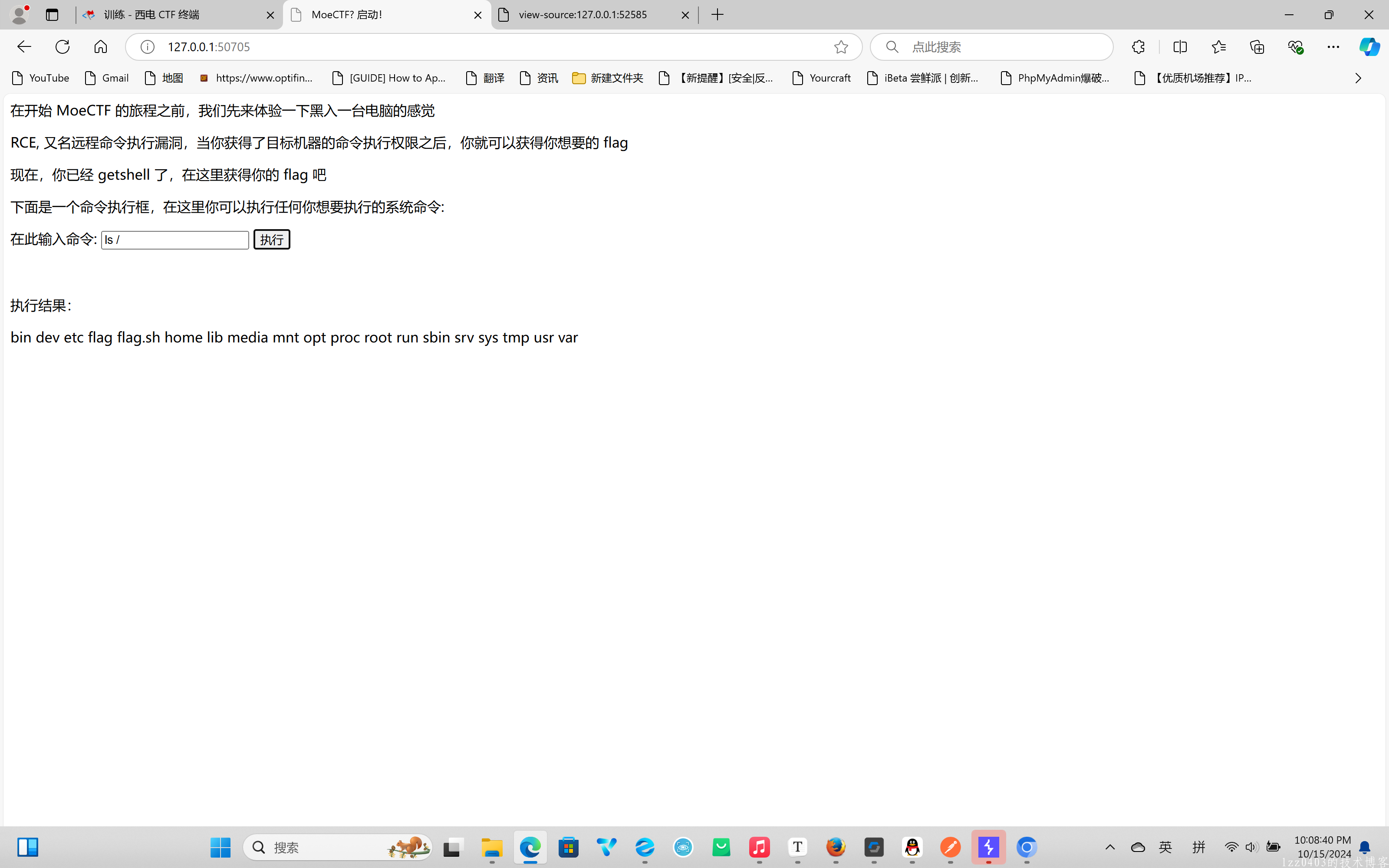Viewport: 1389px width, 868px height.
Task: Open the [GUIDE] How to Ap... bookmark
Action: click(x=389, y=78)
